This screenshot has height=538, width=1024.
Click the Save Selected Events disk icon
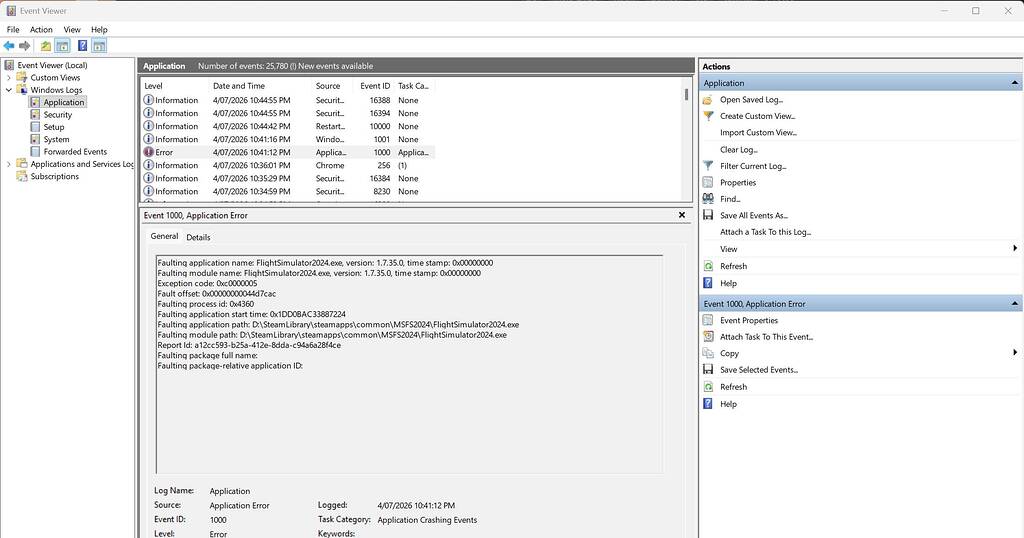pos(708,369)
